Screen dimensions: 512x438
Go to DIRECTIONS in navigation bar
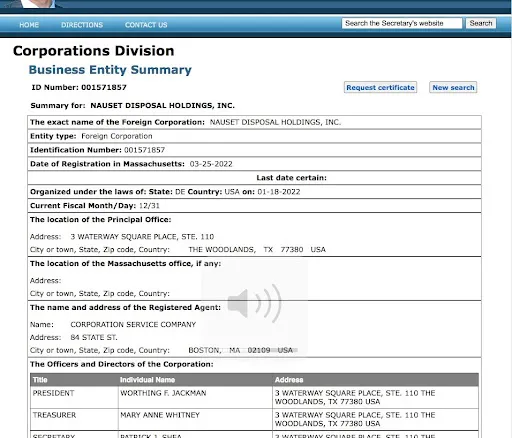click(82, 25)
